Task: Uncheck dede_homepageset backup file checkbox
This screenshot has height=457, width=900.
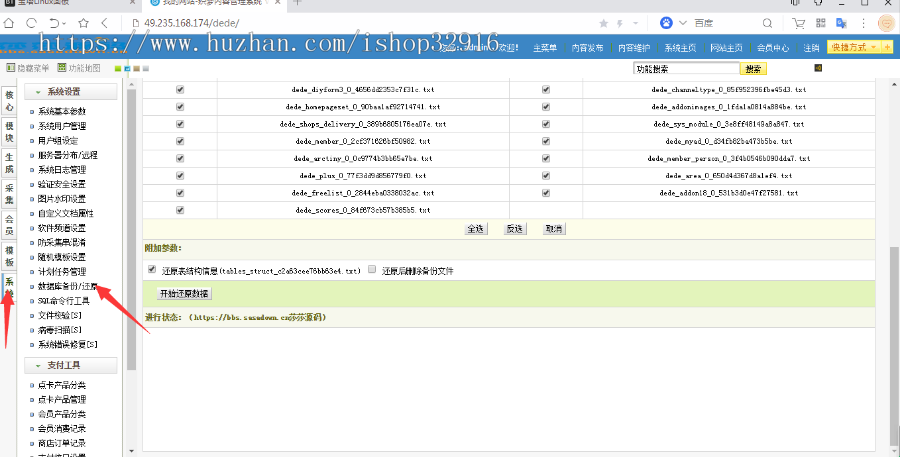Action: [x=180, y=107]
